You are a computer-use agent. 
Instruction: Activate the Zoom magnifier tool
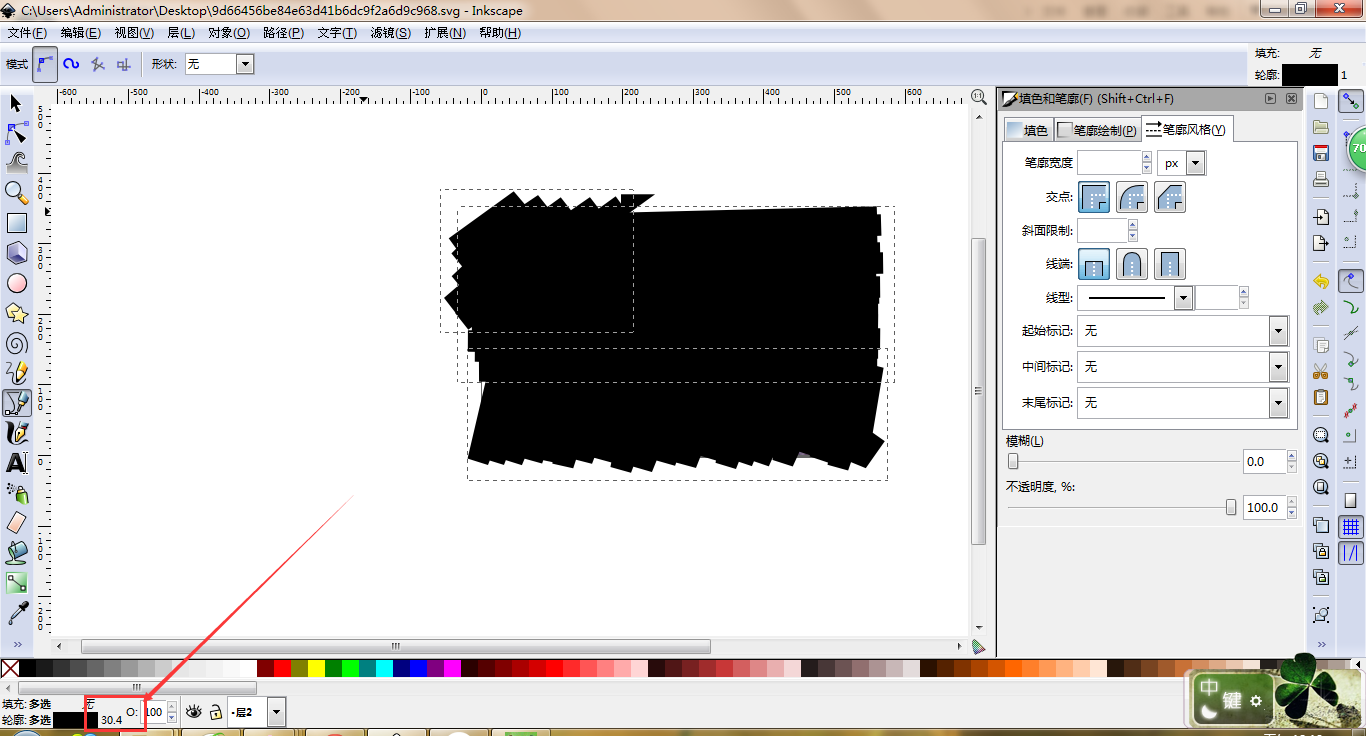point(17,192)
